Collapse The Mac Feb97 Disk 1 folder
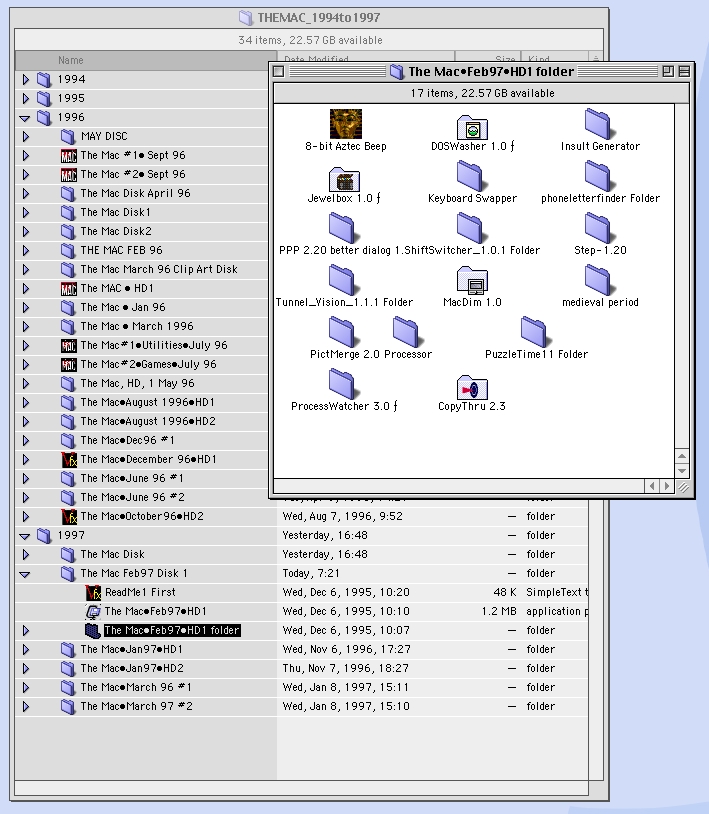This screenshot has width=709, height=814. click(x=24, y=574)
